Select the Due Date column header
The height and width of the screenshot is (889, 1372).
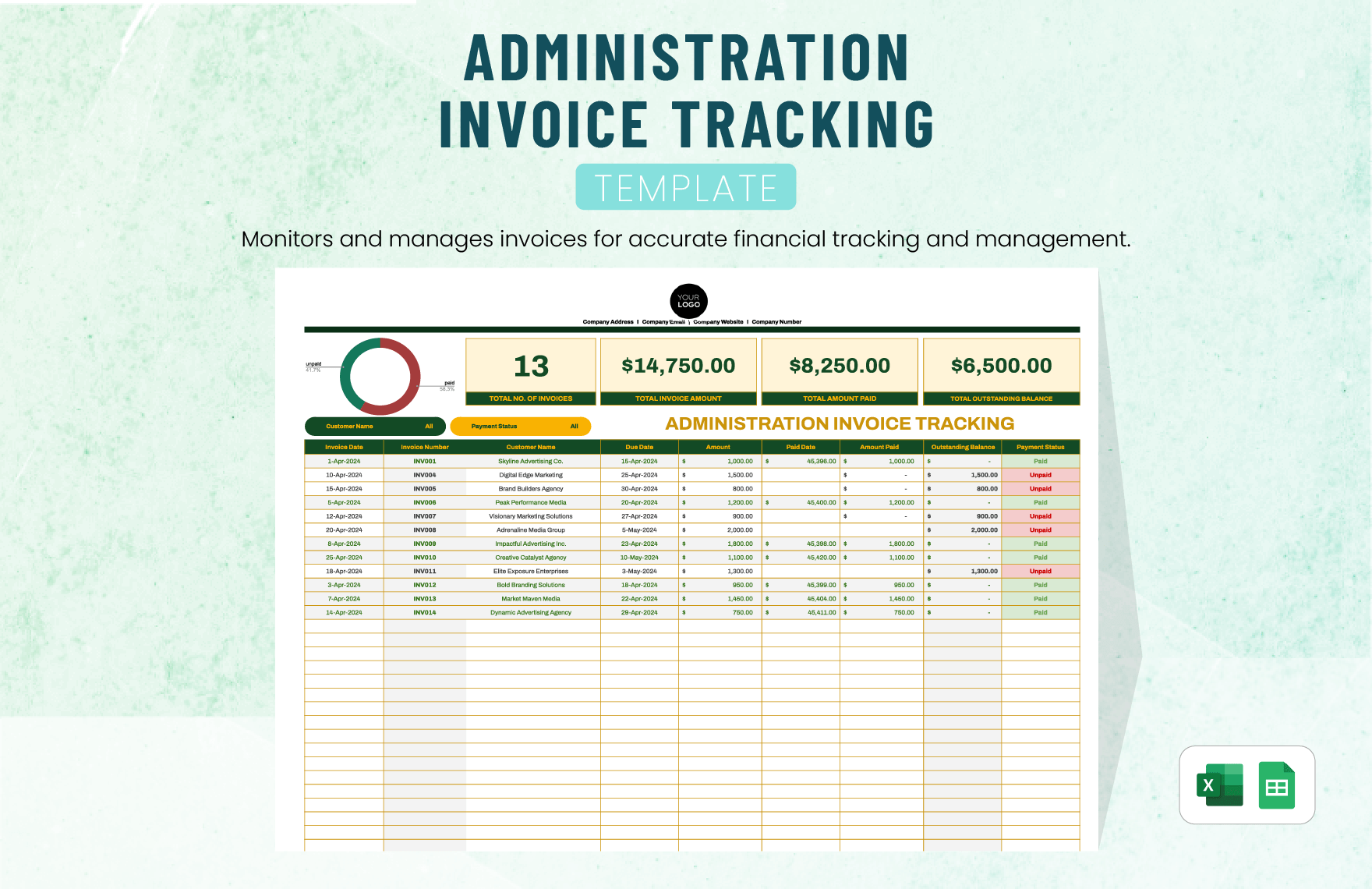pyautogui.click(x=639, y=447)
